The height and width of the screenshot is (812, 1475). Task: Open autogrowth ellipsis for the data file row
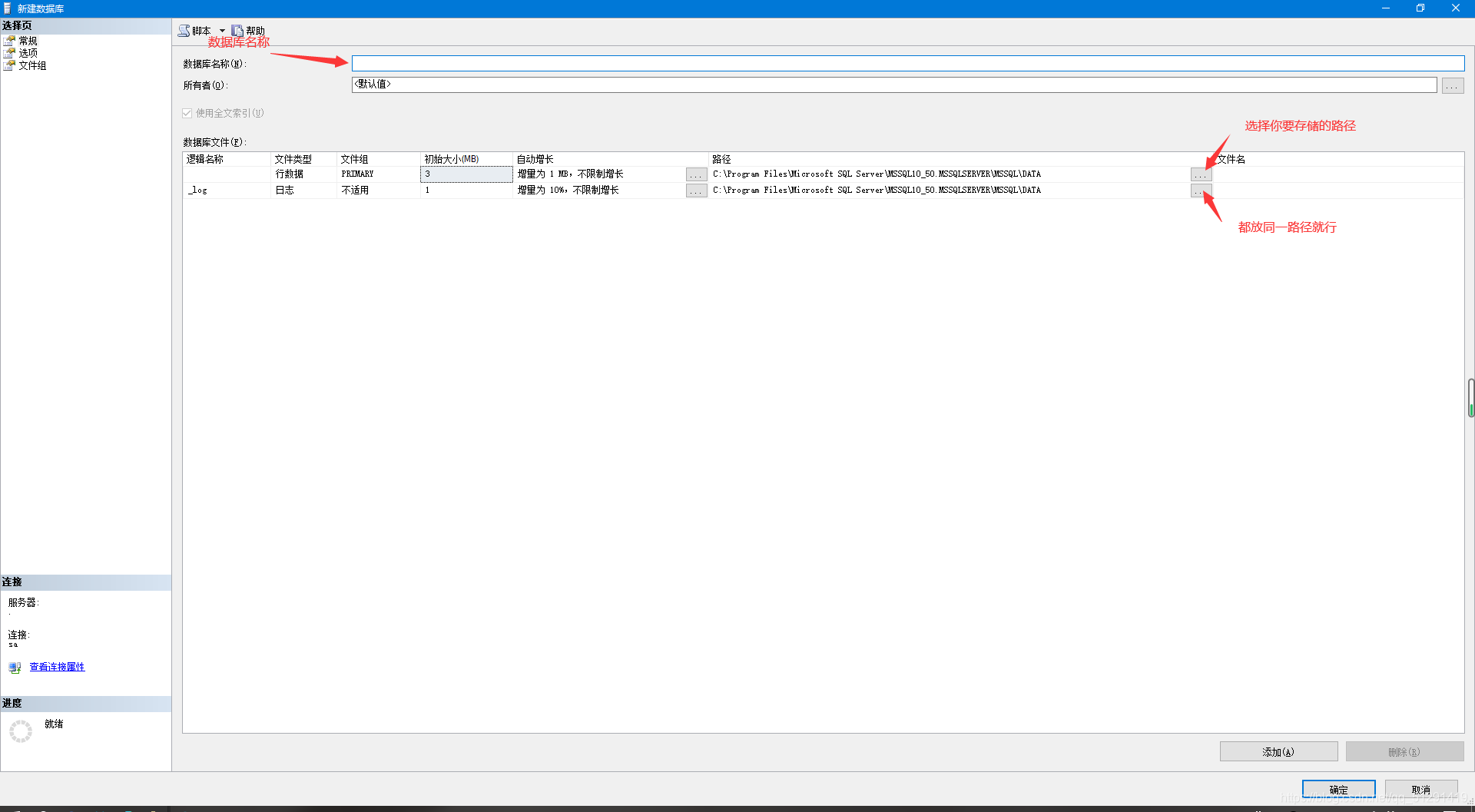[696, 175]
